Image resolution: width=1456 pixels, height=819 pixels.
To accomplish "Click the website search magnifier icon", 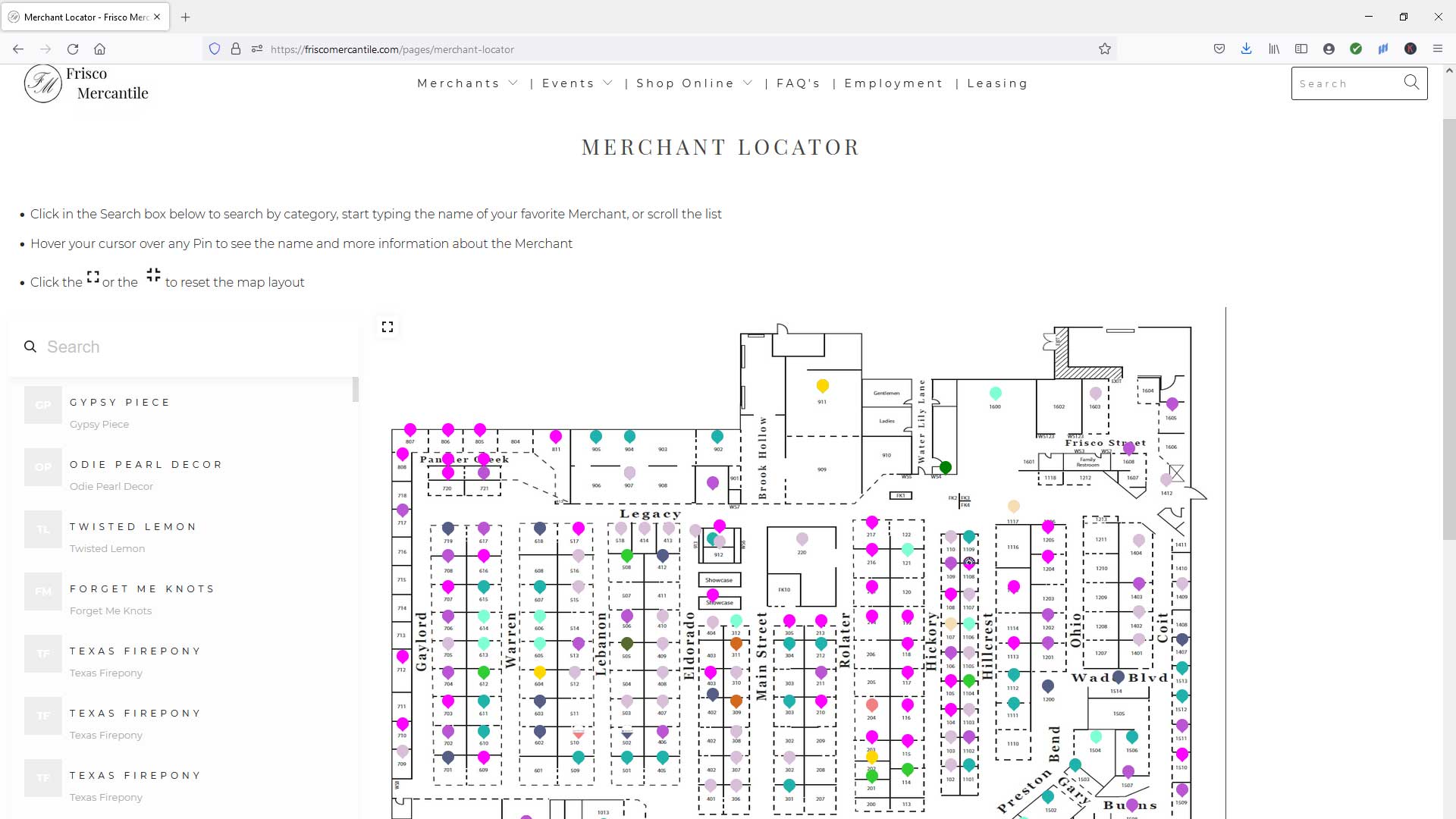I will (1411, 83).
